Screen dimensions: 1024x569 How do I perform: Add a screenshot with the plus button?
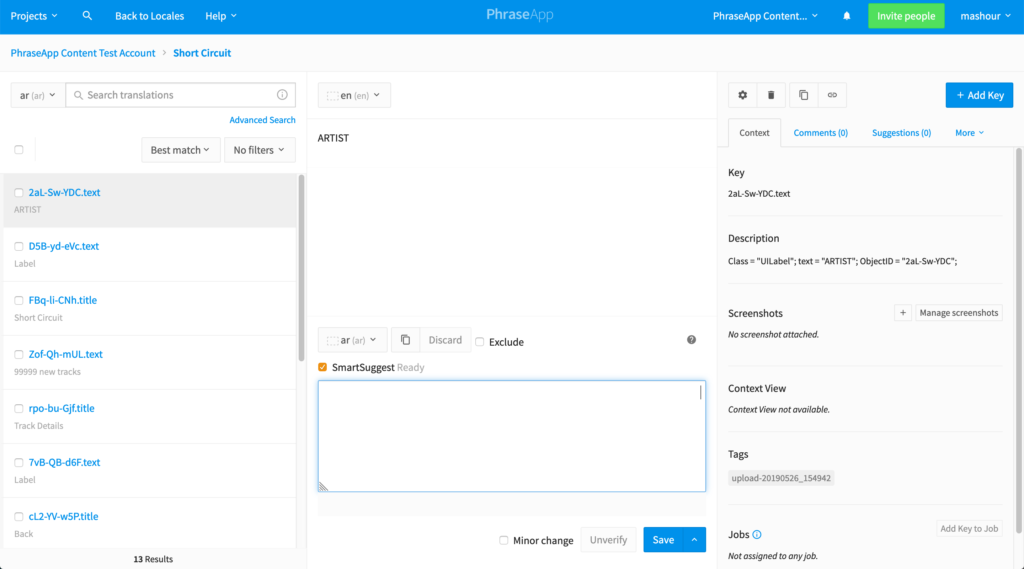(903, 312)
